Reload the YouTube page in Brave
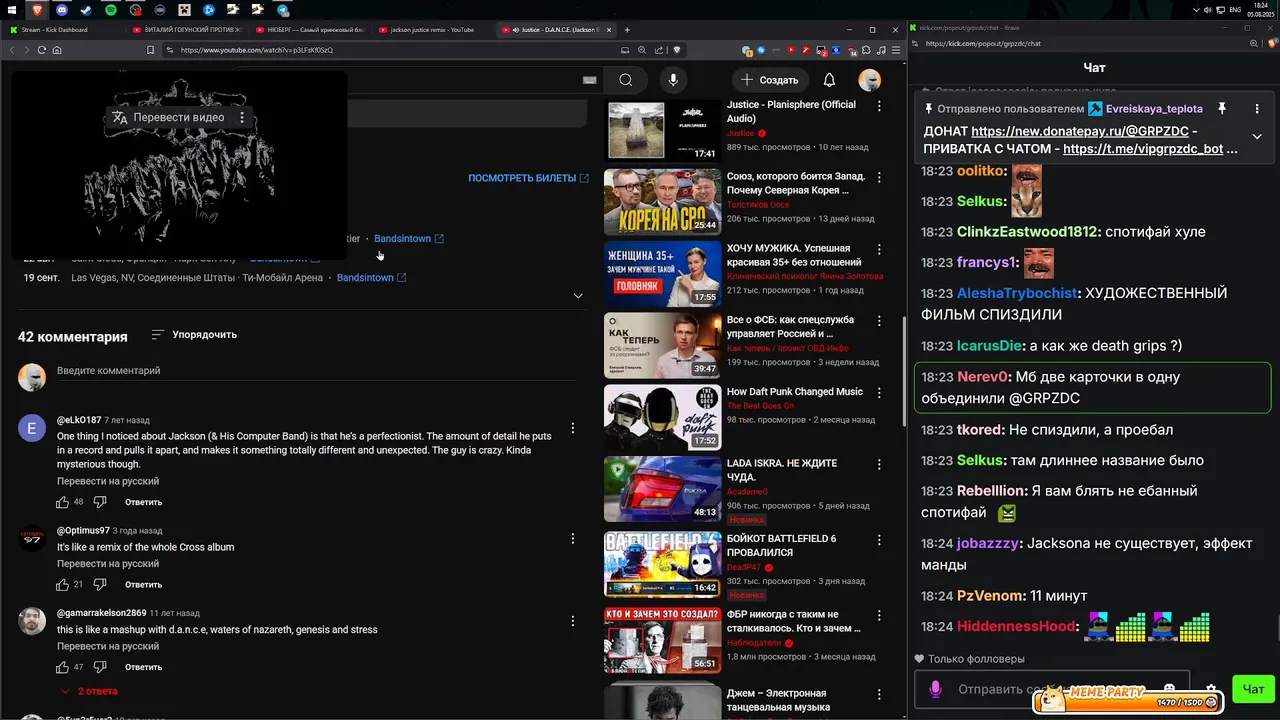The height and width of the screenshot is (720, 1280). click(x=41, y=50)
